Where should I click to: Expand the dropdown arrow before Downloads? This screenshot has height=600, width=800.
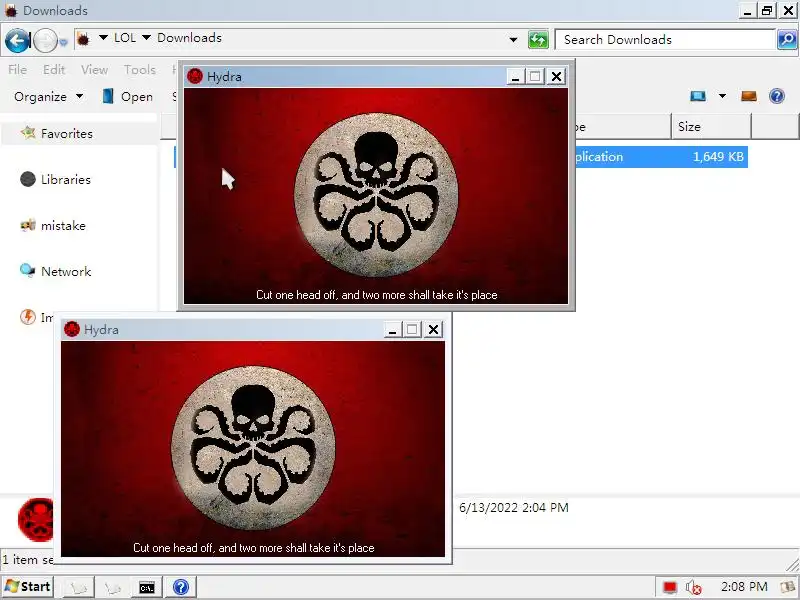146,38
